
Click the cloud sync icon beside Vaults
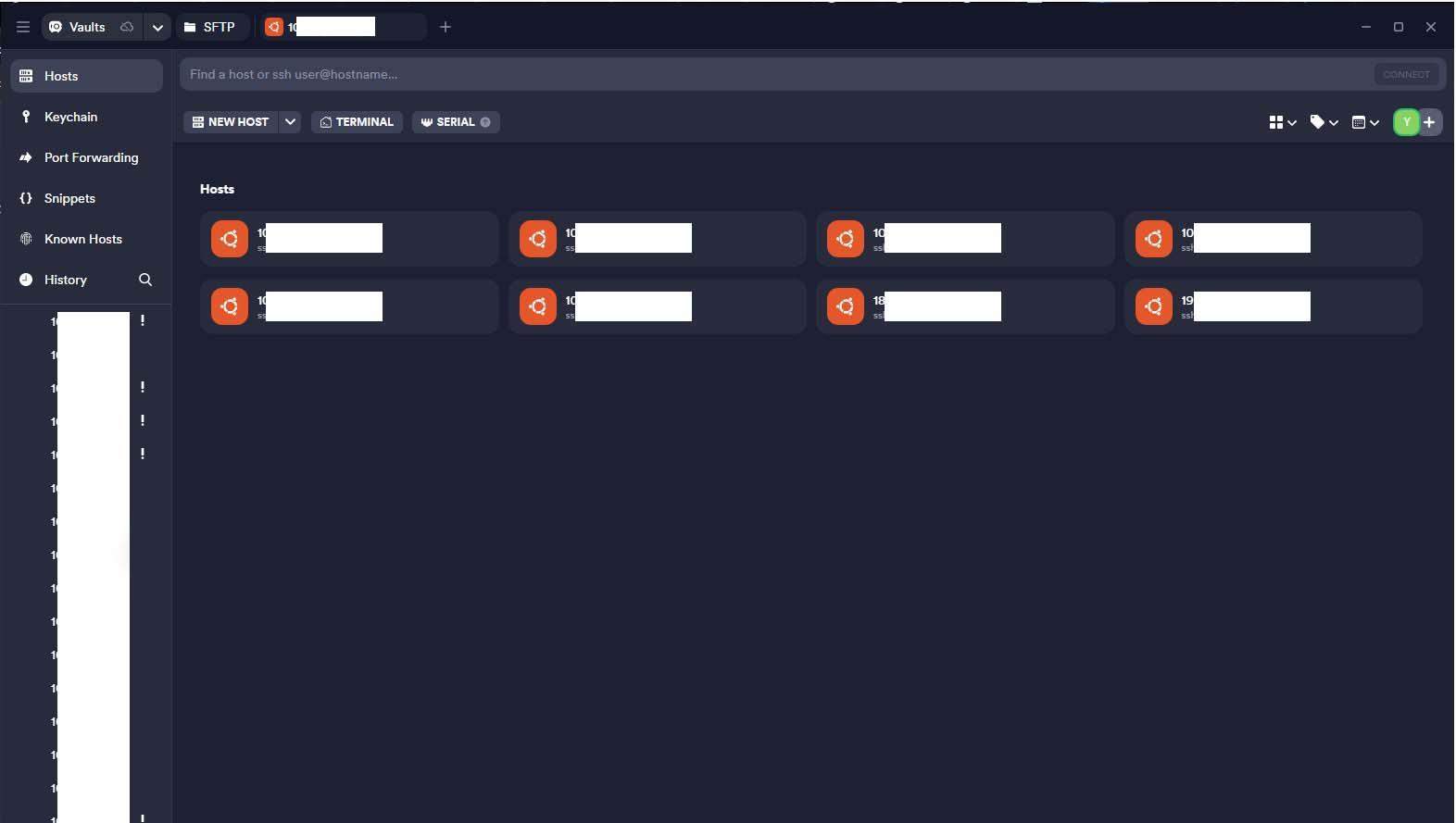point(127,27)
